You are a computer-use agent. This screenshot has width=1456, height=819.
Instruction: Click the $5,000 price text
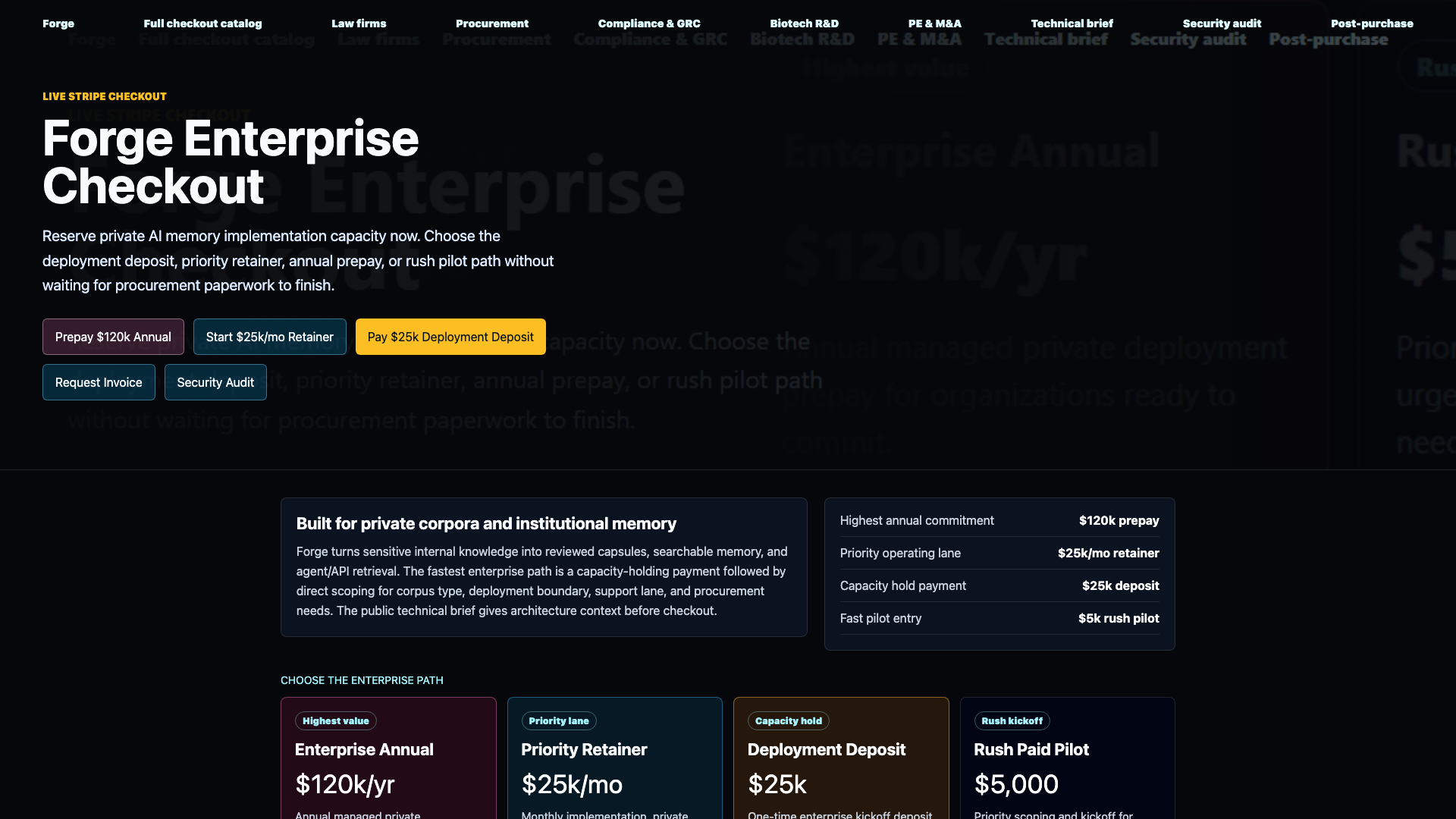(x=1016, y=784)
